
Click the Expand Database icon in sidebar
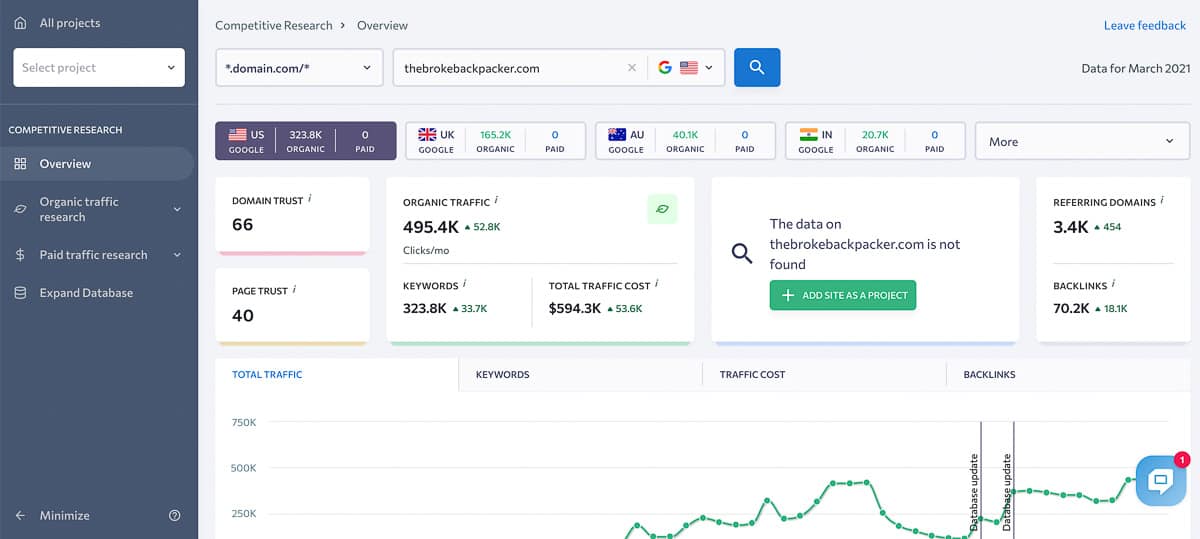tap(20, 293)
